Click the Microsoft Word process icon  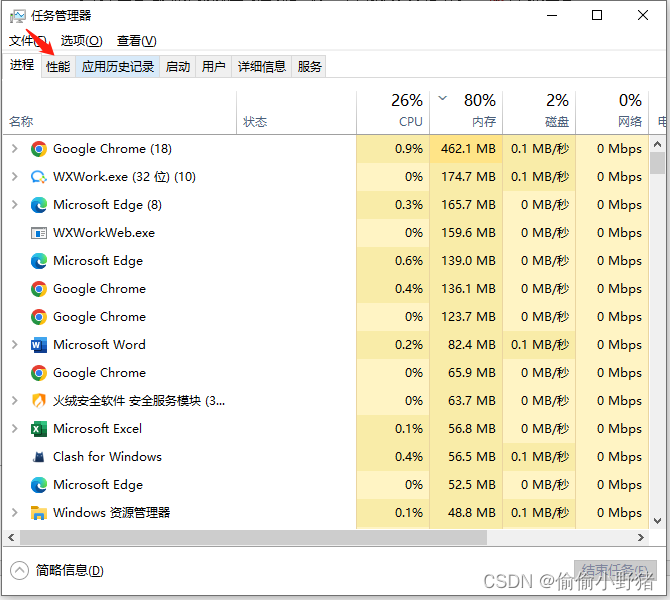click(x=39, y=344)
